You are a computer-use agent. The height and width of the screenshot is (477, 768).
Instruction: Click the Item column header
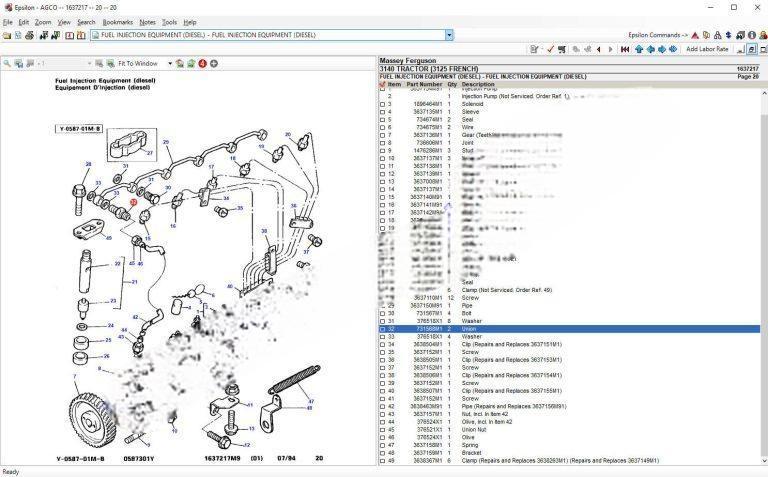point(394,85)
